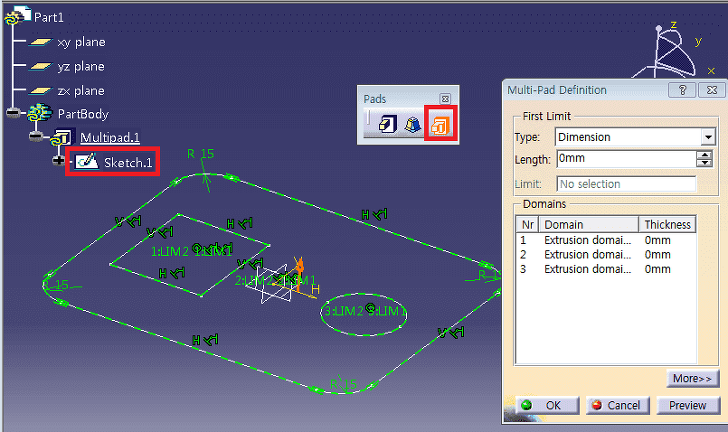Image resolution: width=728 pixels, height=432 pixels.
Task: Click 0mm thickness of domain 1
Action: [657, 240]
